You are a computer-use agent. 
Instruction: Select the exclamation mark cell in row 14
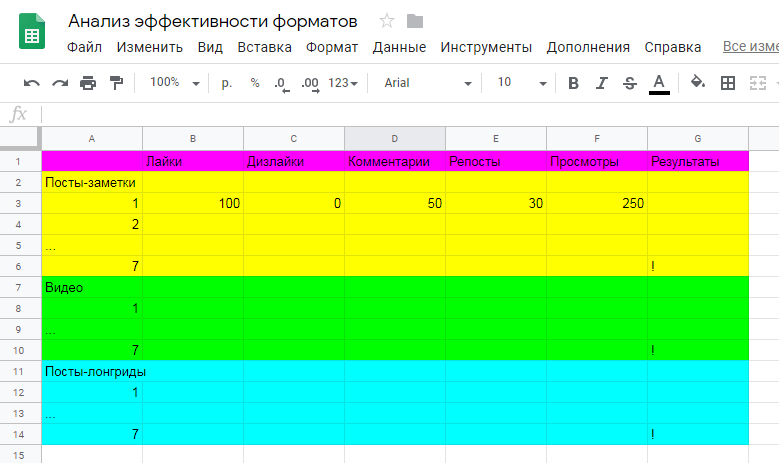click(698, 434)
